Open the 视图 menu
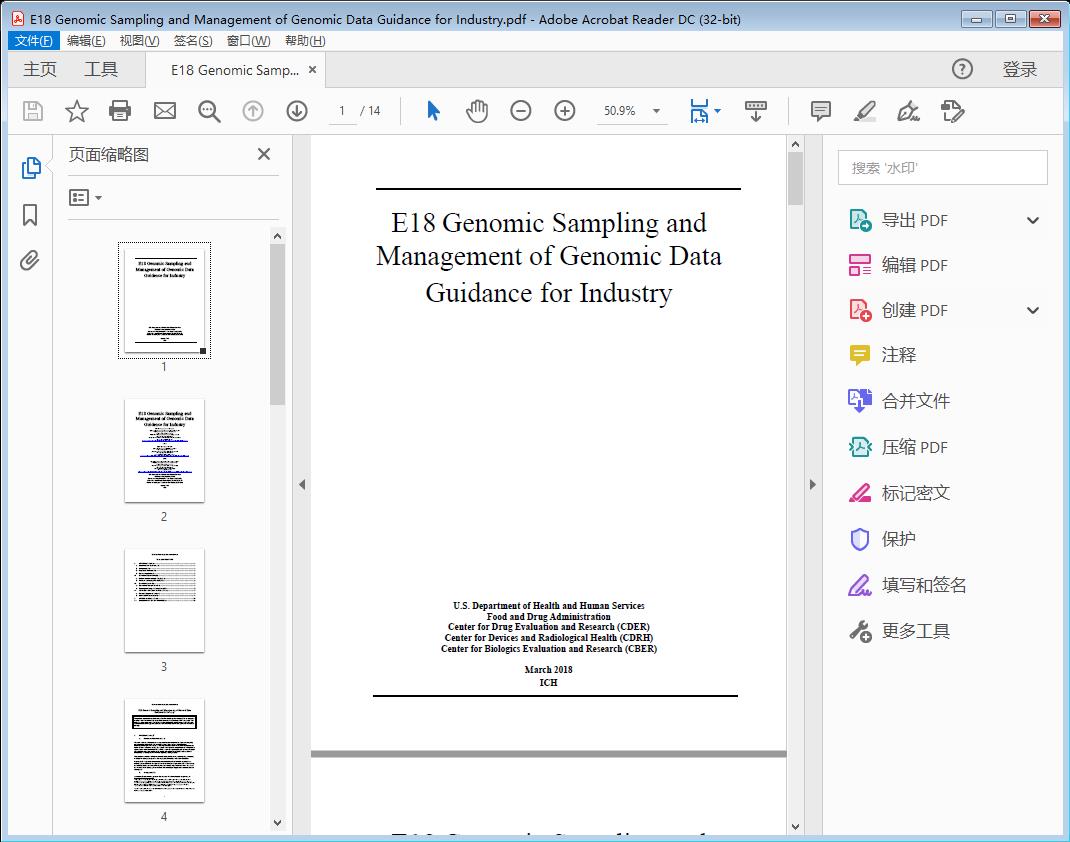This screenshot has width=1070, height=842. 140,40
